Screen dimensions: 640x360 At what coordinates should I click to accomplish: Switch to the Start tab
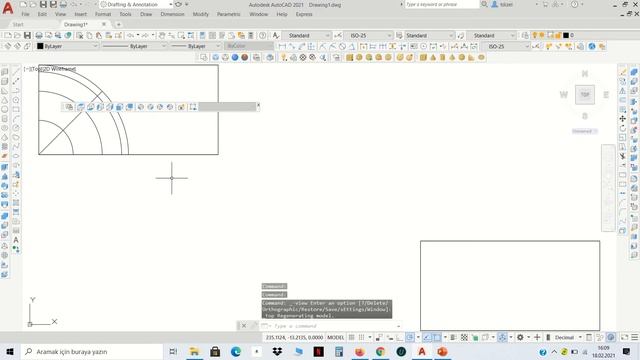(x=18, y=24)
